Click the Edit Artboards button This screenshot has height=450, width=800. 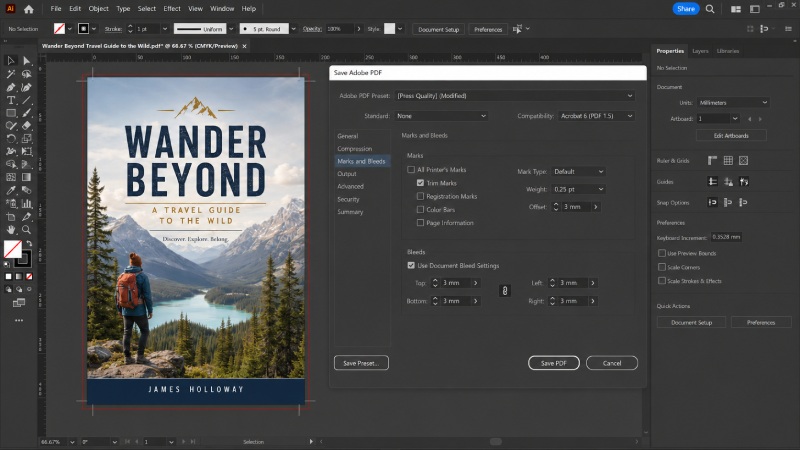(731, 136)
